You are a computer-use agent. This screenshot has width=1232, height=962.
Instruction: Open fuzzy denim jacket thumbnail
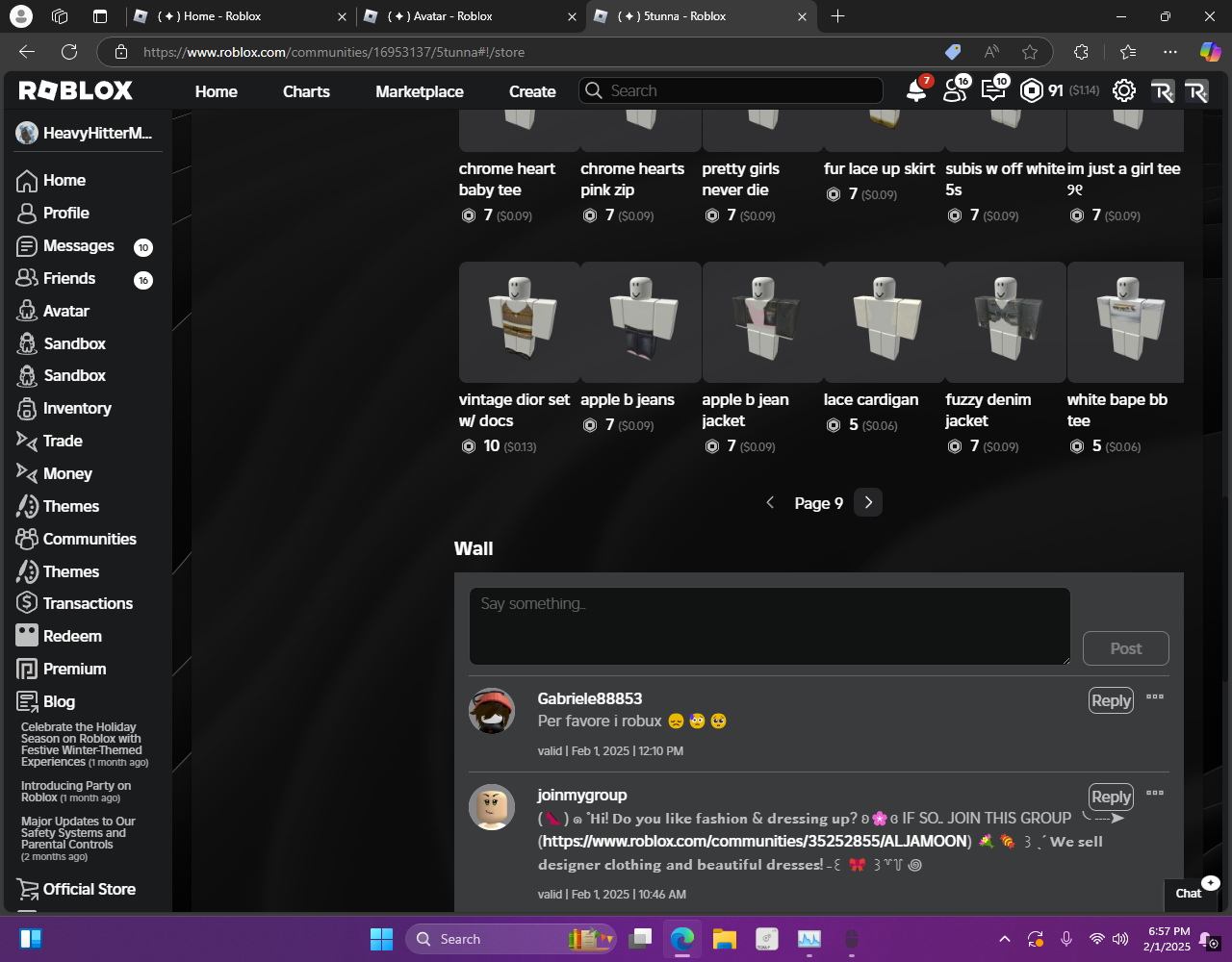click(1006, 322)
